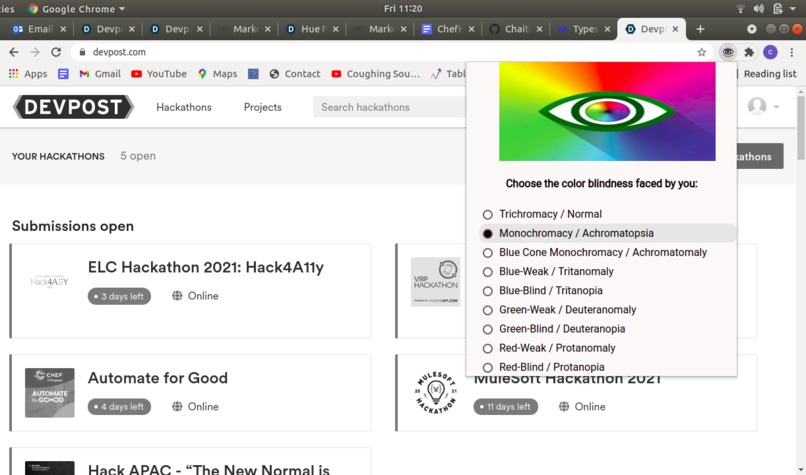Open the Hack APAC hackathon title
806x475 pixels.
pyautogui.click(x=209, y=469)
